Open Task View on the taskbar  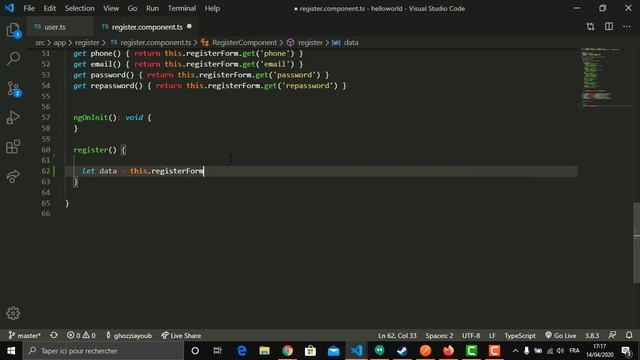(x=218, y=351)
